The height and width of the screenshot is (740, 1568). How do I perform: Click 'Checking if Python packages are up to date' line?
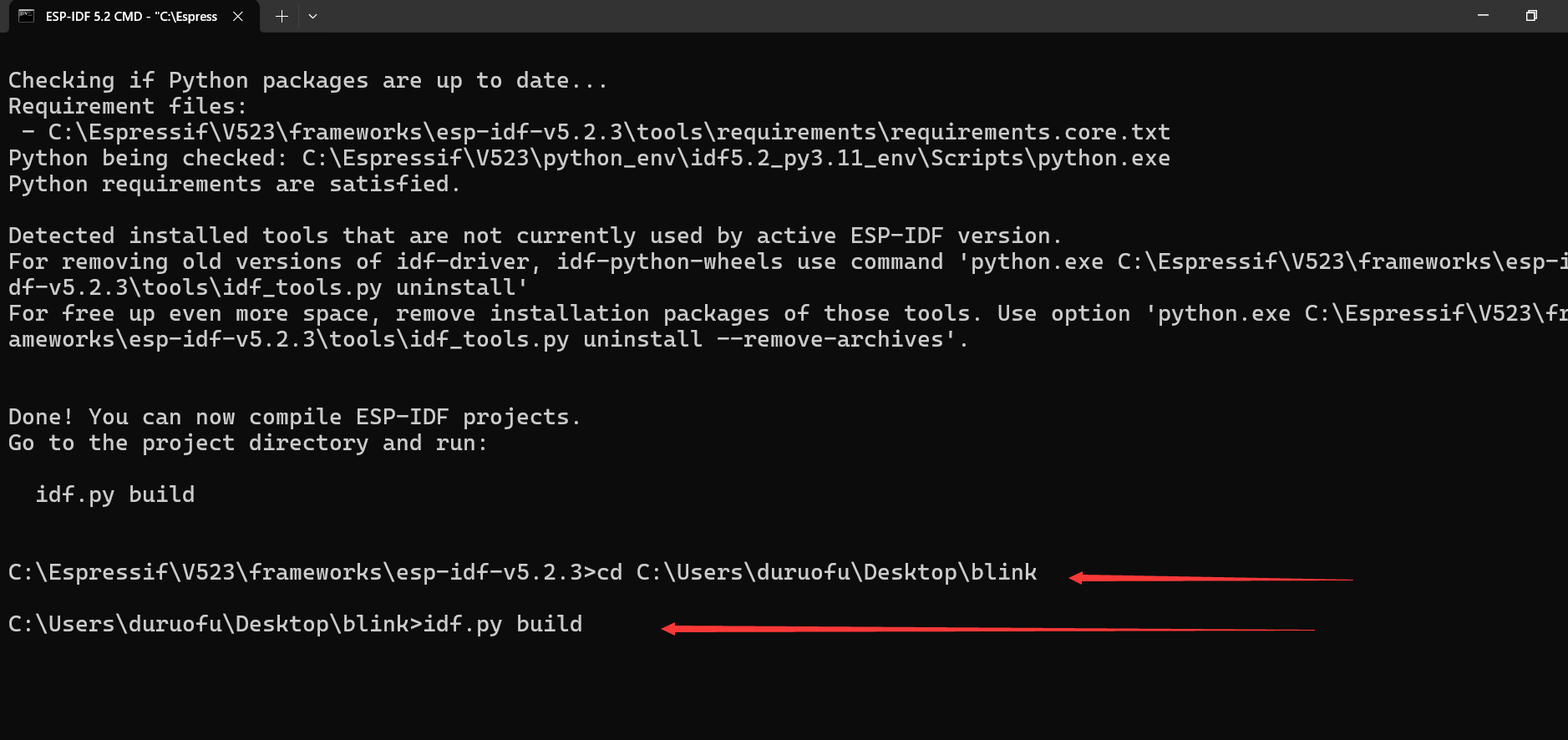pyautogui.click(x=307, y=80)
